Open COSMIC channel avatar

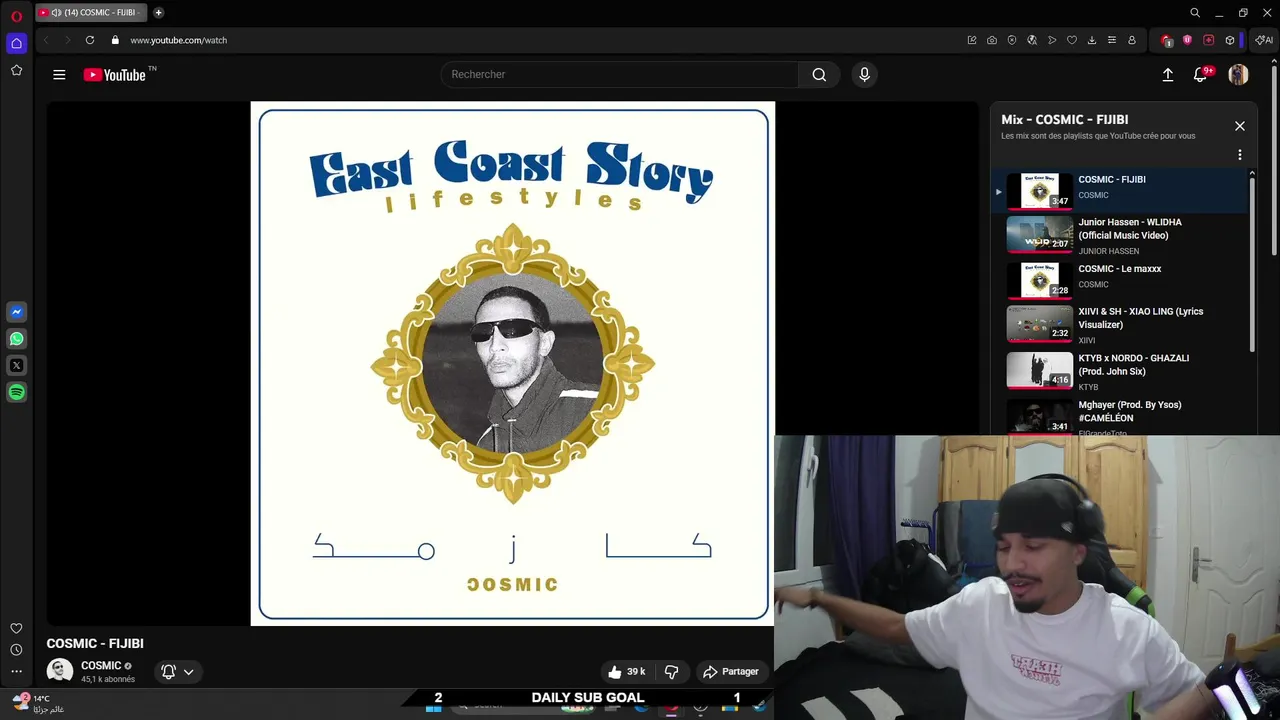click(60, 671)
